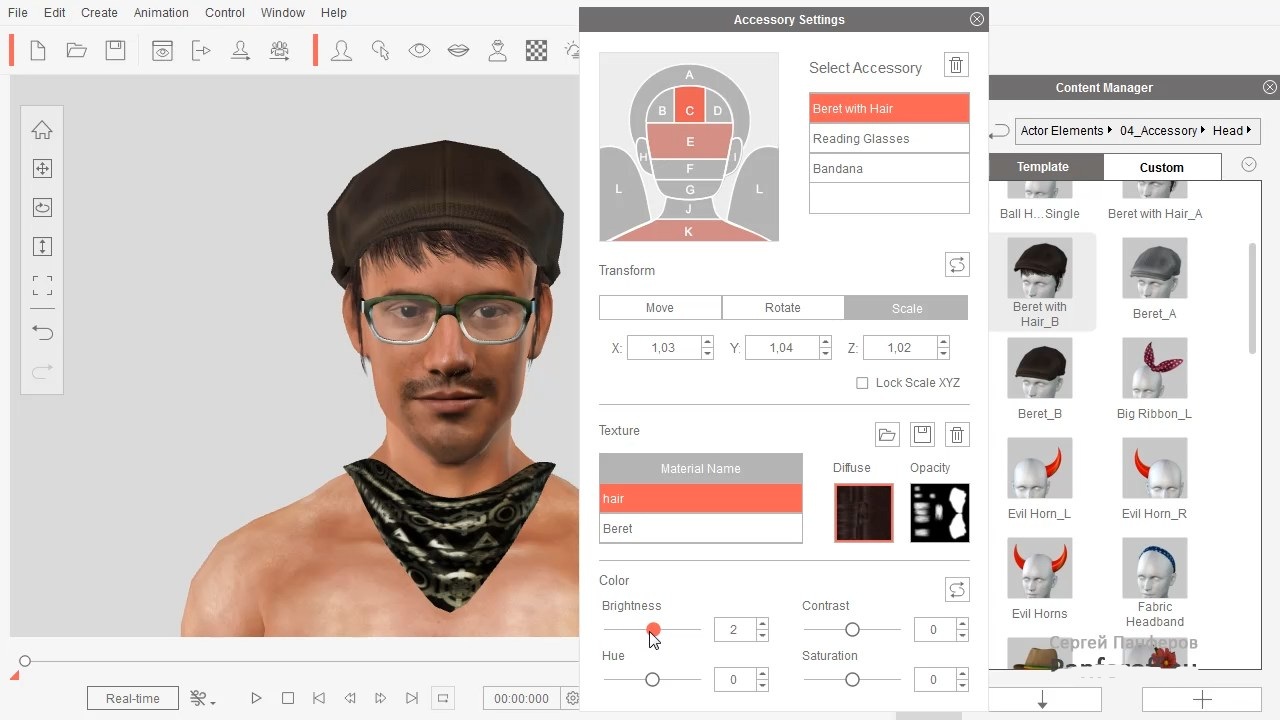Enable the Lock Scale XYZ checkbox
Screen dimensions: 1280x720
click(862, 383)
